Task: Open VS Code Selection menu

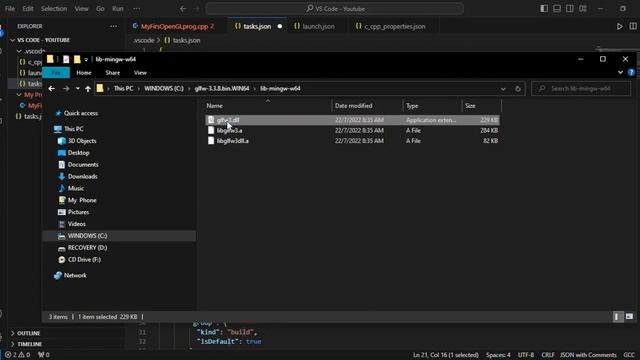Action: pos(53,9)
